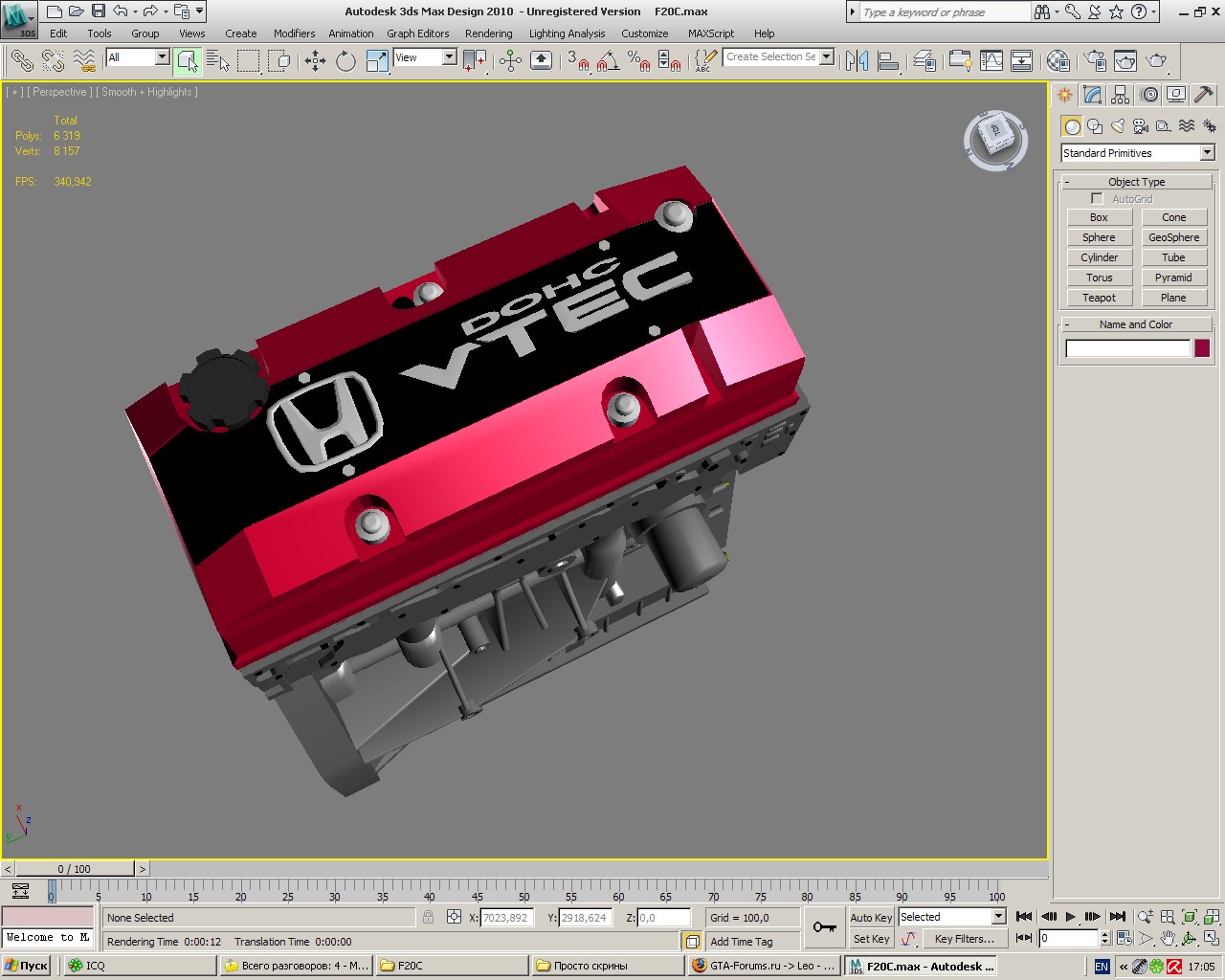Click the Mirror tool icon
This screenshot has height=980, width=1225.
[857, 61]
